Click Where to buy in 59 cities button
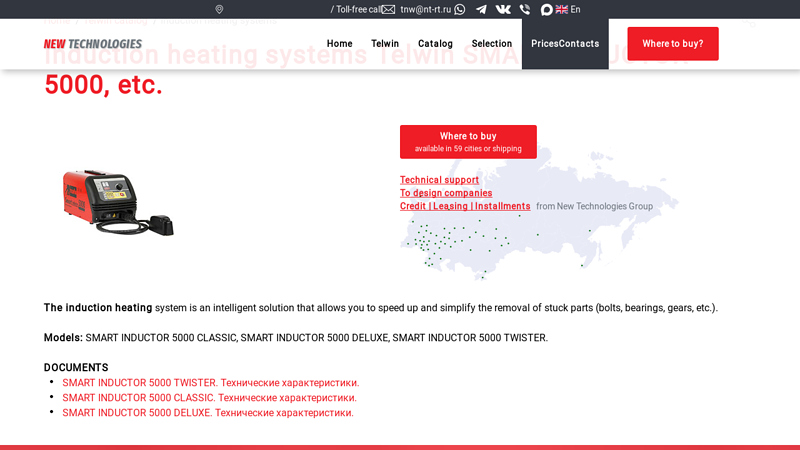This screenshot has width=800, height=450. click(x=468, y=142)
